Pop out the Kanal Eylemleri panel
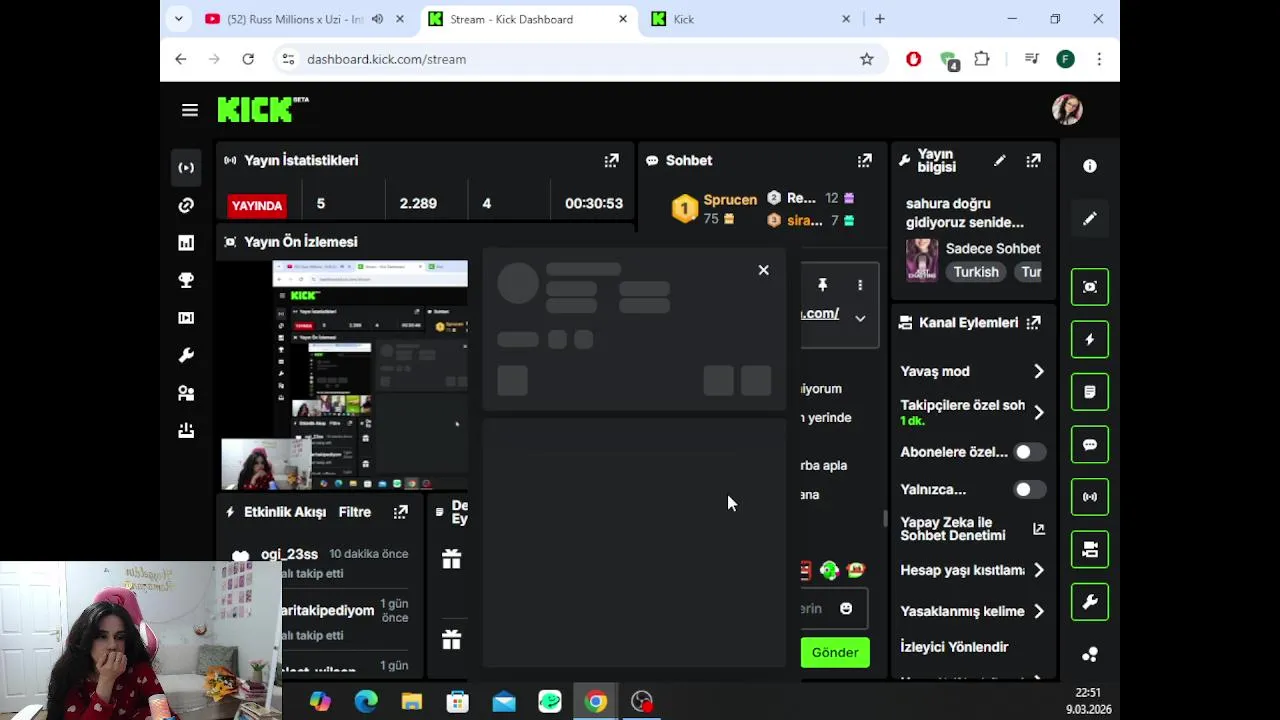The width and height of the screenshot is (1280, 720). click(x=1033, y=322)
